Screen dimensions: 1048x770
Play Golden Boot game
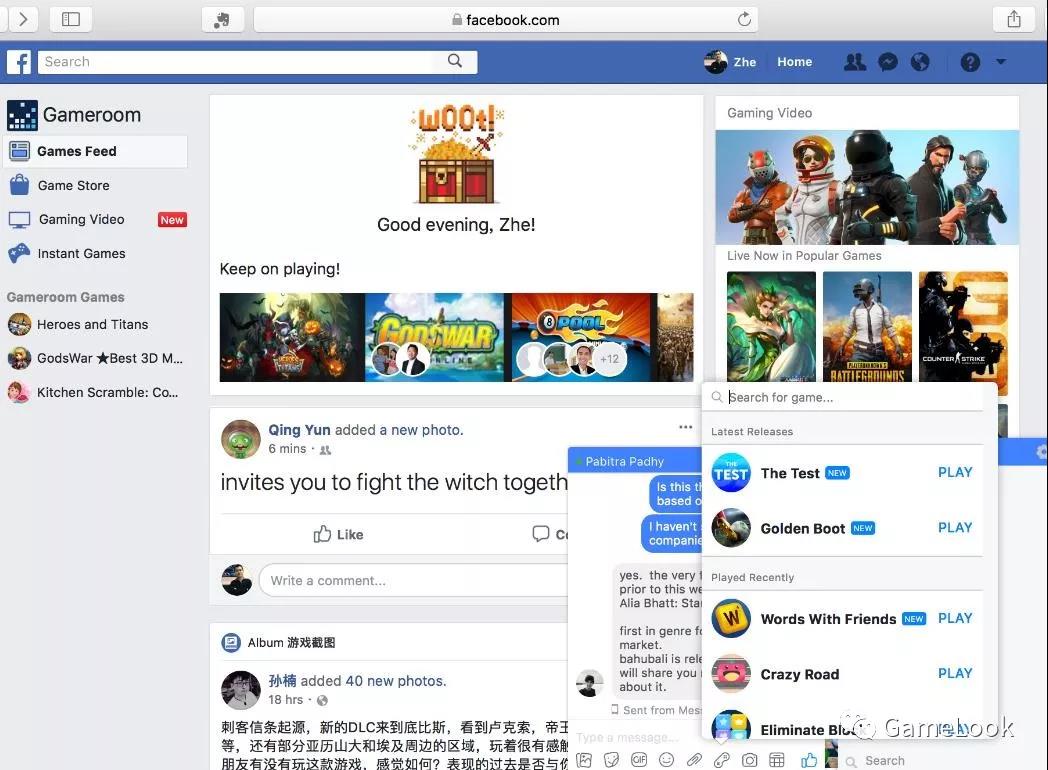pyautogui.click(x=955, y=528)
